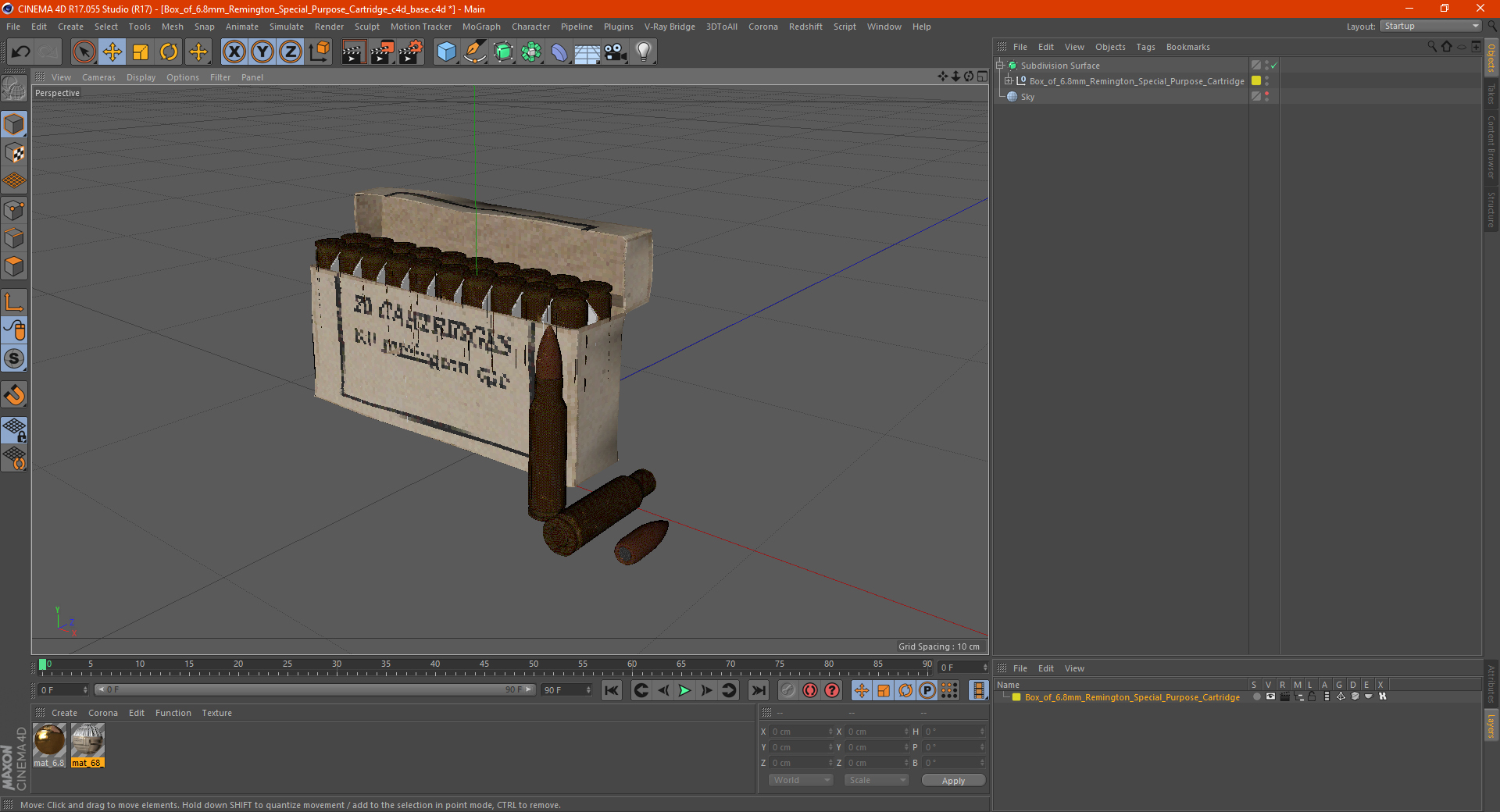Screen dimensions: 1500x812
Task: Select the mat_6.8 gold material thumbnail
Action: [49, 740]
